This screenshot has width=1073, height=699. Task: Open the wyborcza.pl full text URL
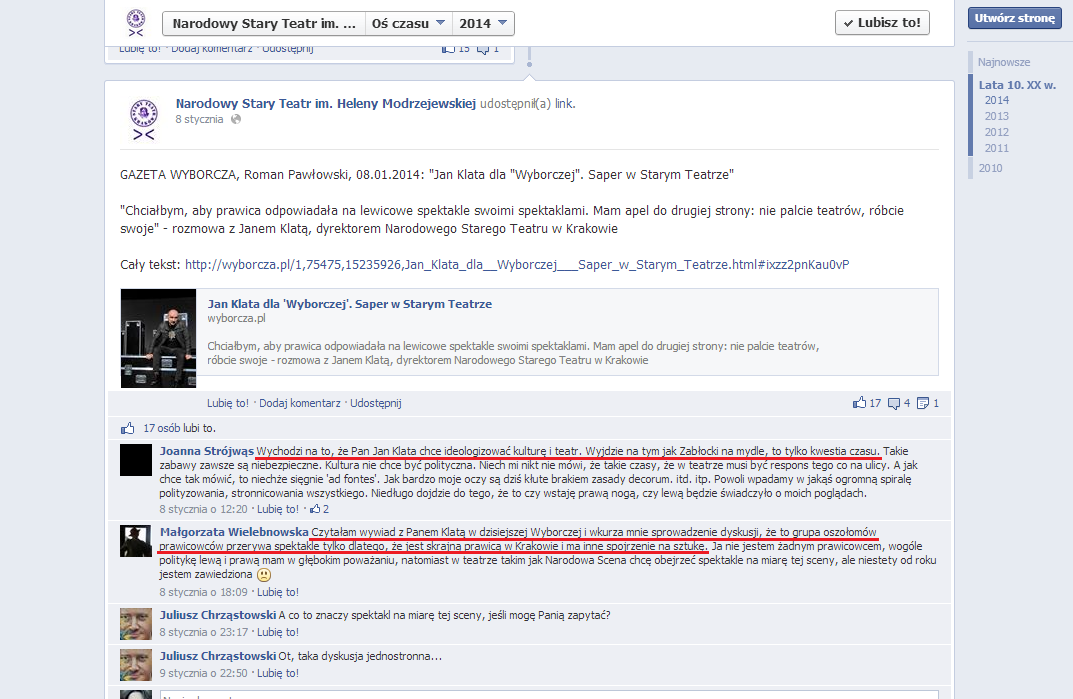tap(517, 264)
